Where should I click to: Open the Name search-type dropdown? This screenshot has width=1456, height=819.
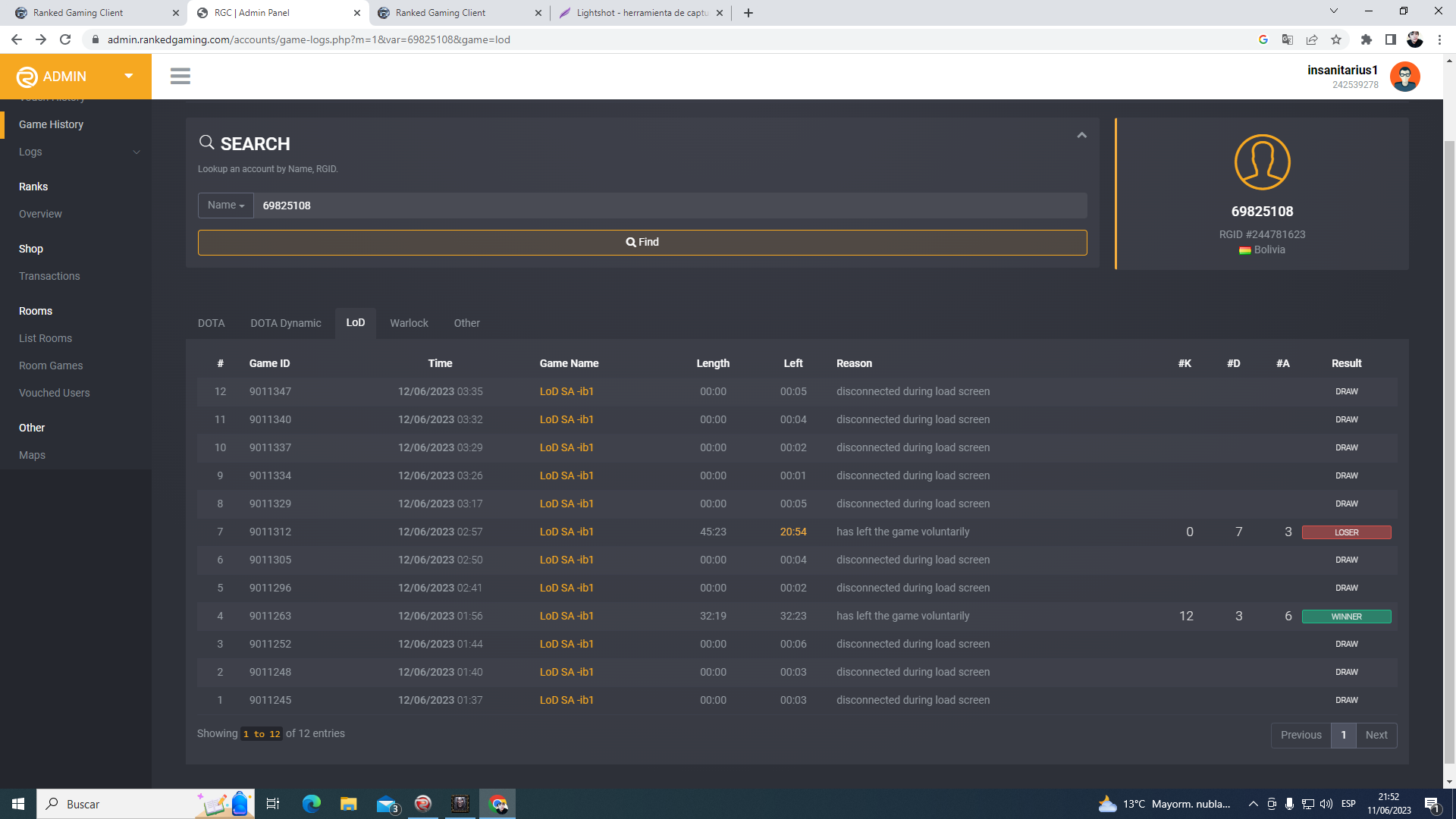pos(226,206)
